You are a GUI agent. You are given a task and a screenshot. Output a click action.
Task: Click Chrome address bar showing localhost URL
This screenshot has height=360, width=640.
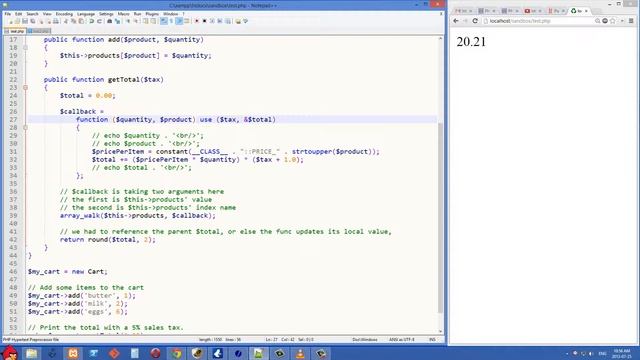539,21
